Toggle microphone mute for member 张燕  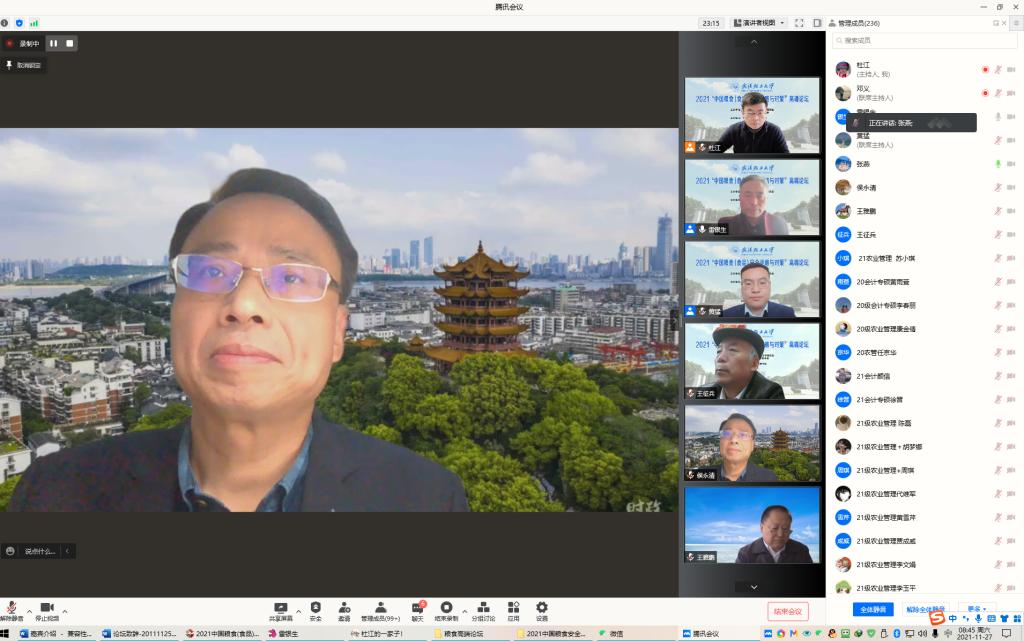(x=997, y=164)
